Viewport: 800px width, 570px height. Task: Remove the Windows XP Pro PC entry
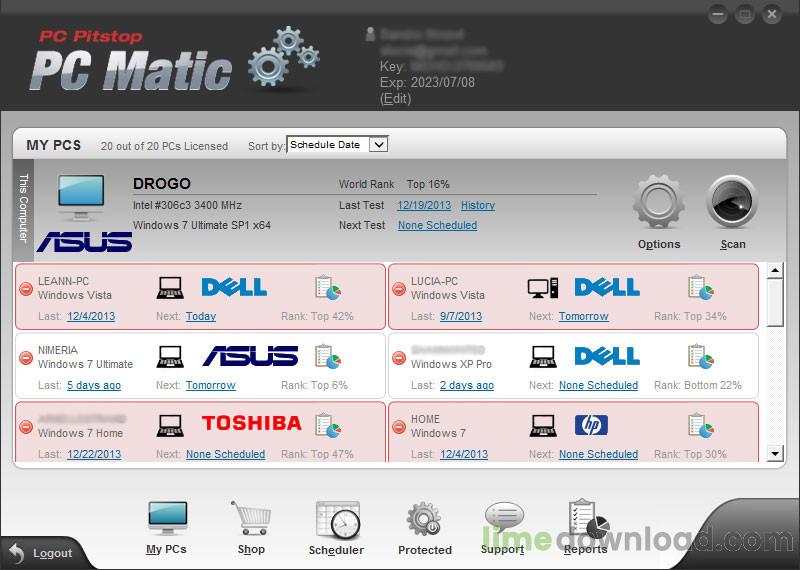click(399, 358)
